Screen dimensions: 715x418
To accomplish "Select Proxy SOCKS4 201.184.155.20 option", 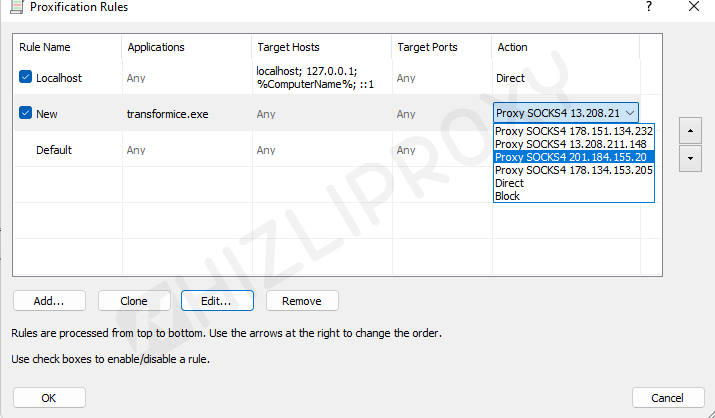I will [x=574, y=157].
